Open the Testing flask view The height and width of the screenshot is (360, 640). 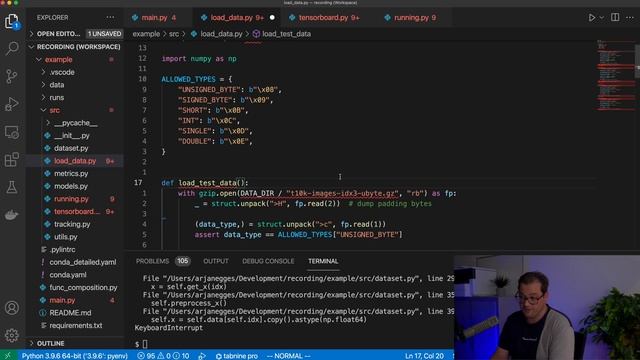tap(12, 187)
